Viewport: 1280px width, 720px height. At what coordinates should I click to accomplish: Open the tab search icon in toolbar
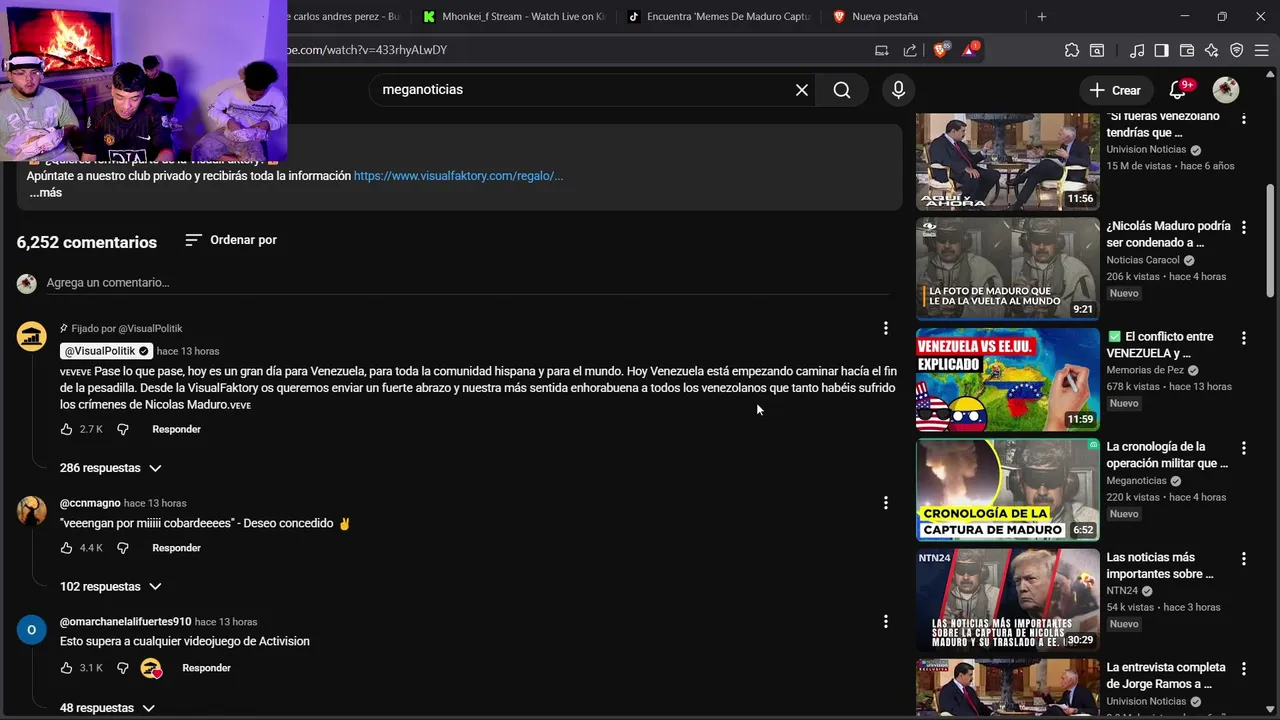pos(1097,50)
